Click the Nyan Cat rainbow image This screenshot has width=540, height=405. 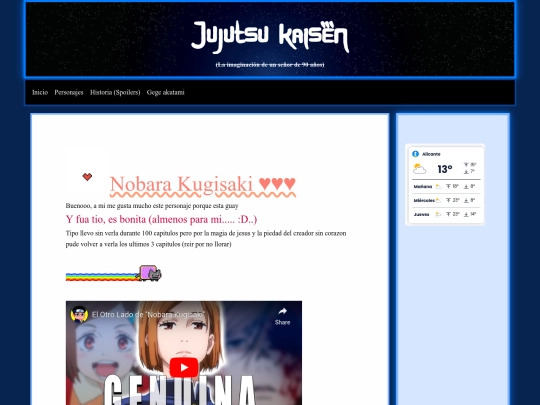(114, 273)
